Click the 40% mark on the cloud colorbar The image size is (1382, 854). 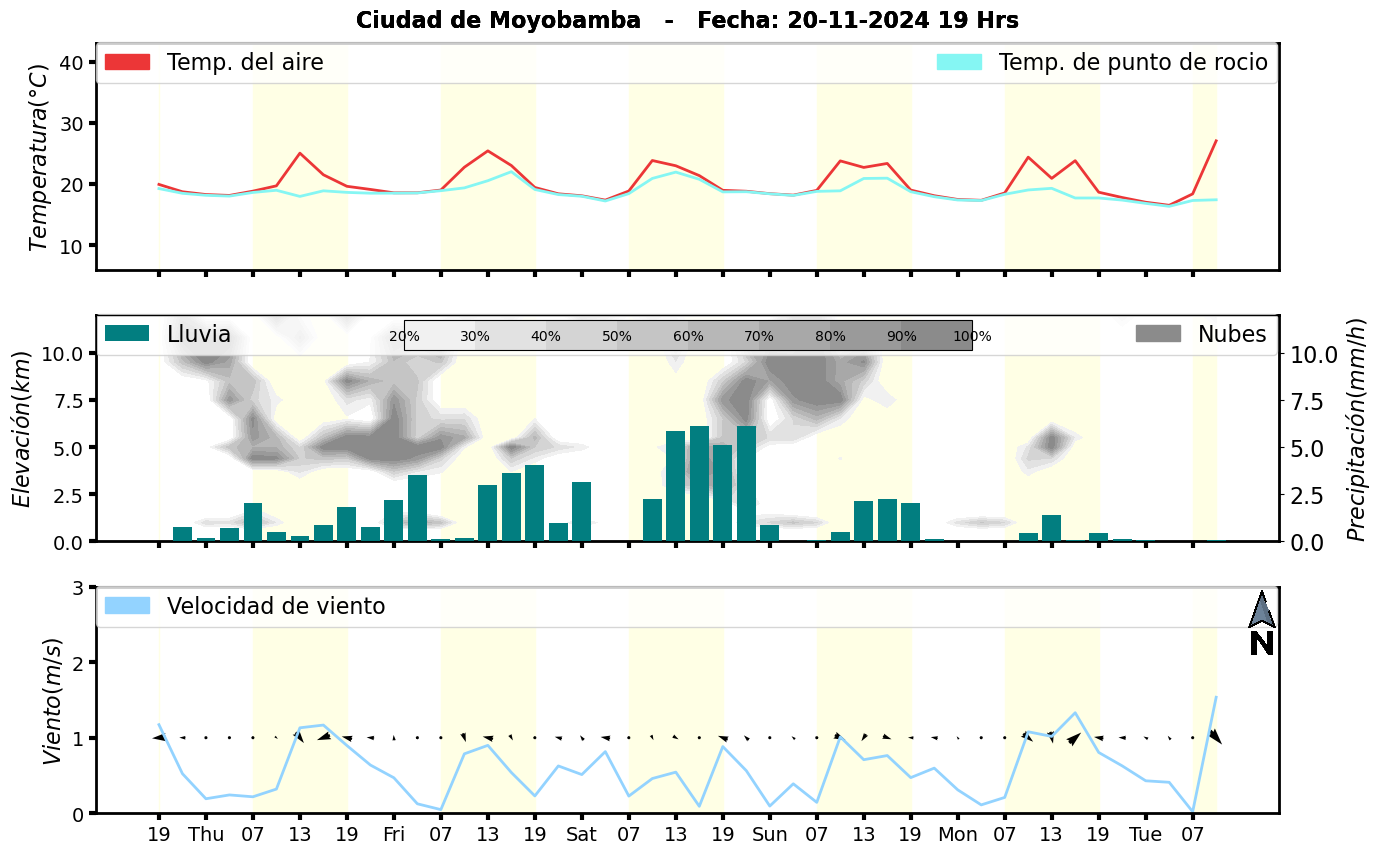[x=546, y=336]
